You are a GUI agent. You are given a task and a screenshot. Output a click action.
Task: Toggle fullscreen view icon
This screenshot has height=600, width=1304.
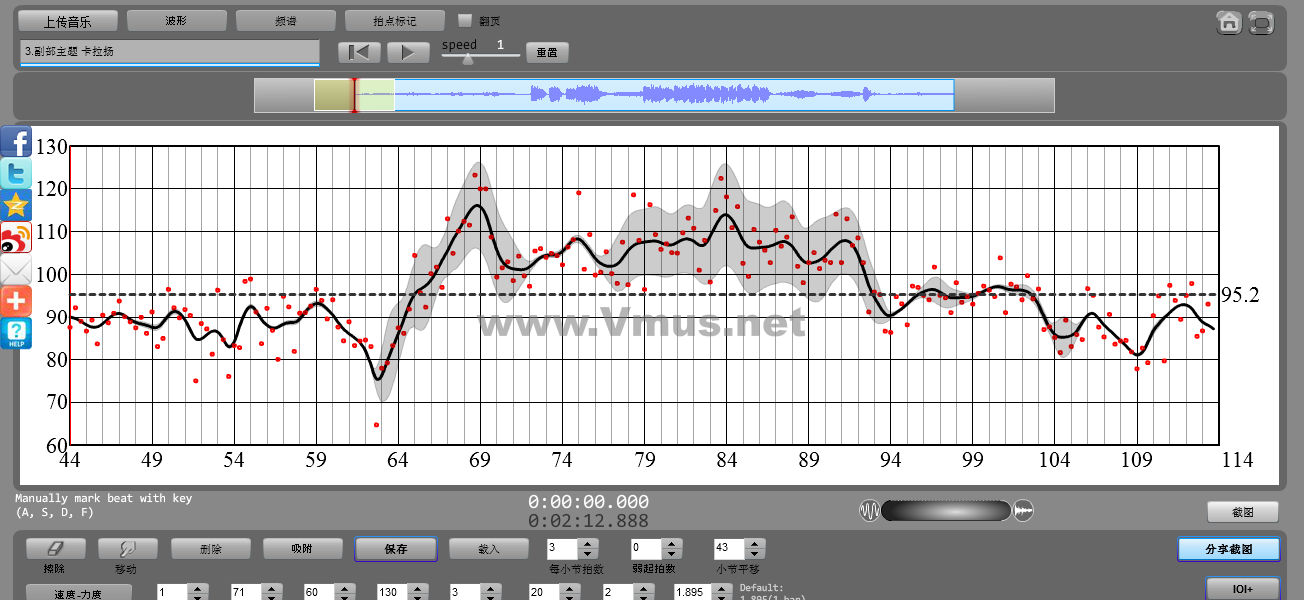click(x=1262, y=23)
